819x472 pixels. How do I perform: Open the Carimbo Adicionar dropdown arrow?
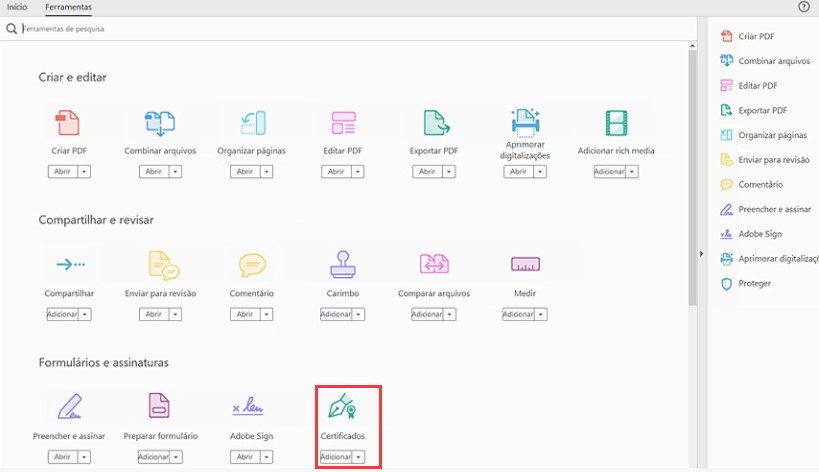(x=358, y=314)
